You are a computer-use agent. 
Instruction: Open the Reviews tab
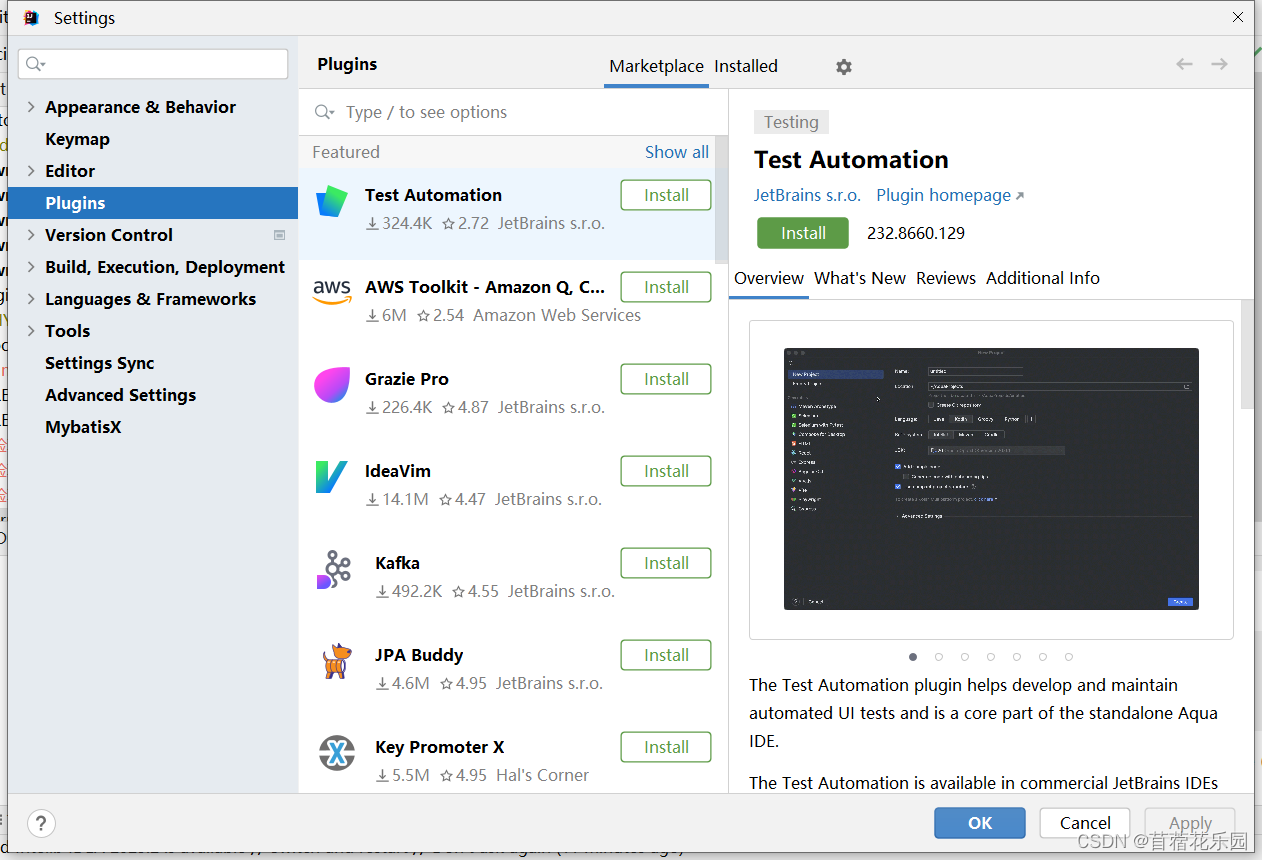946,278
